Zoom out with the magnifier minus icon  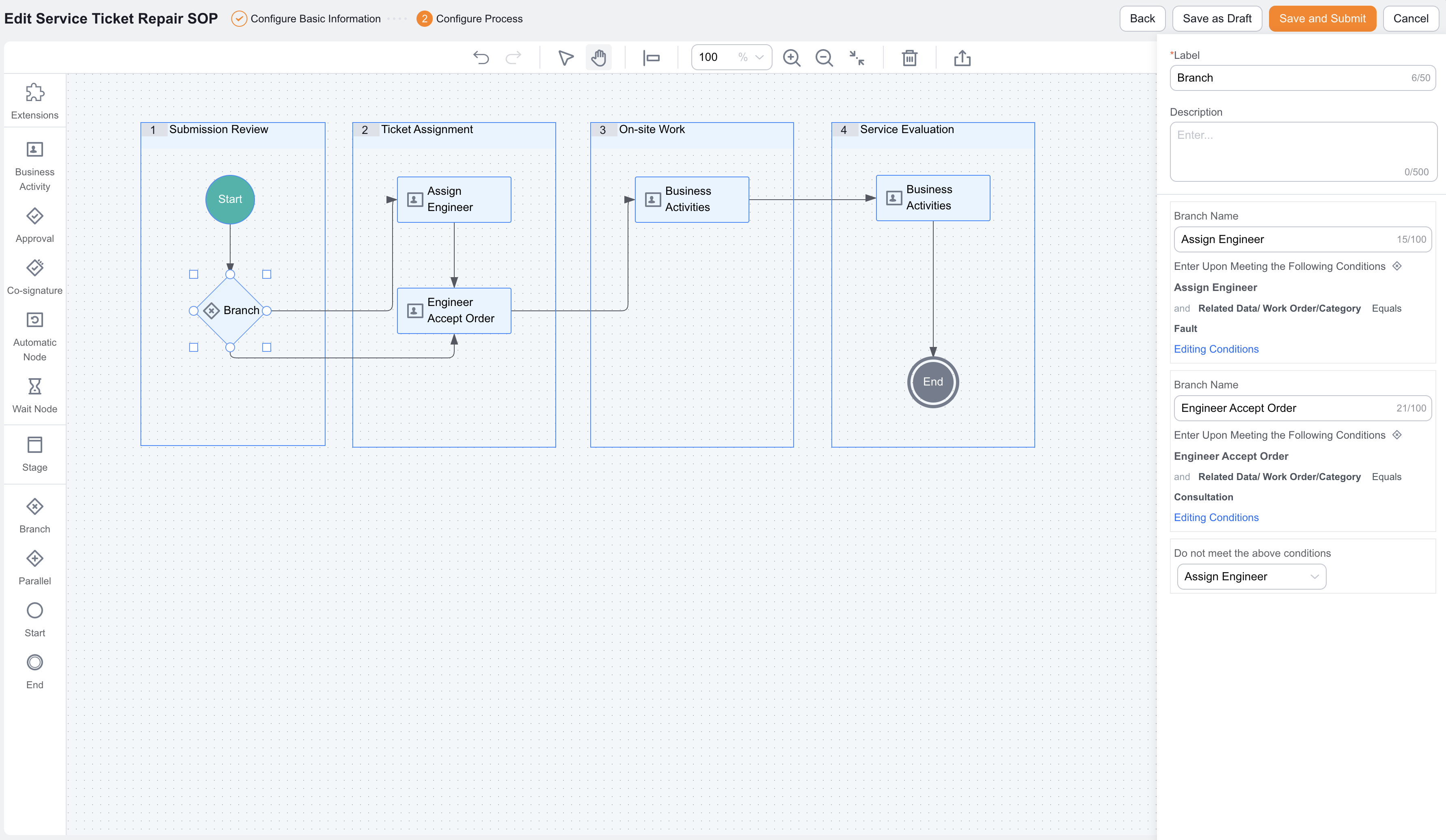[x=824, y=57]
